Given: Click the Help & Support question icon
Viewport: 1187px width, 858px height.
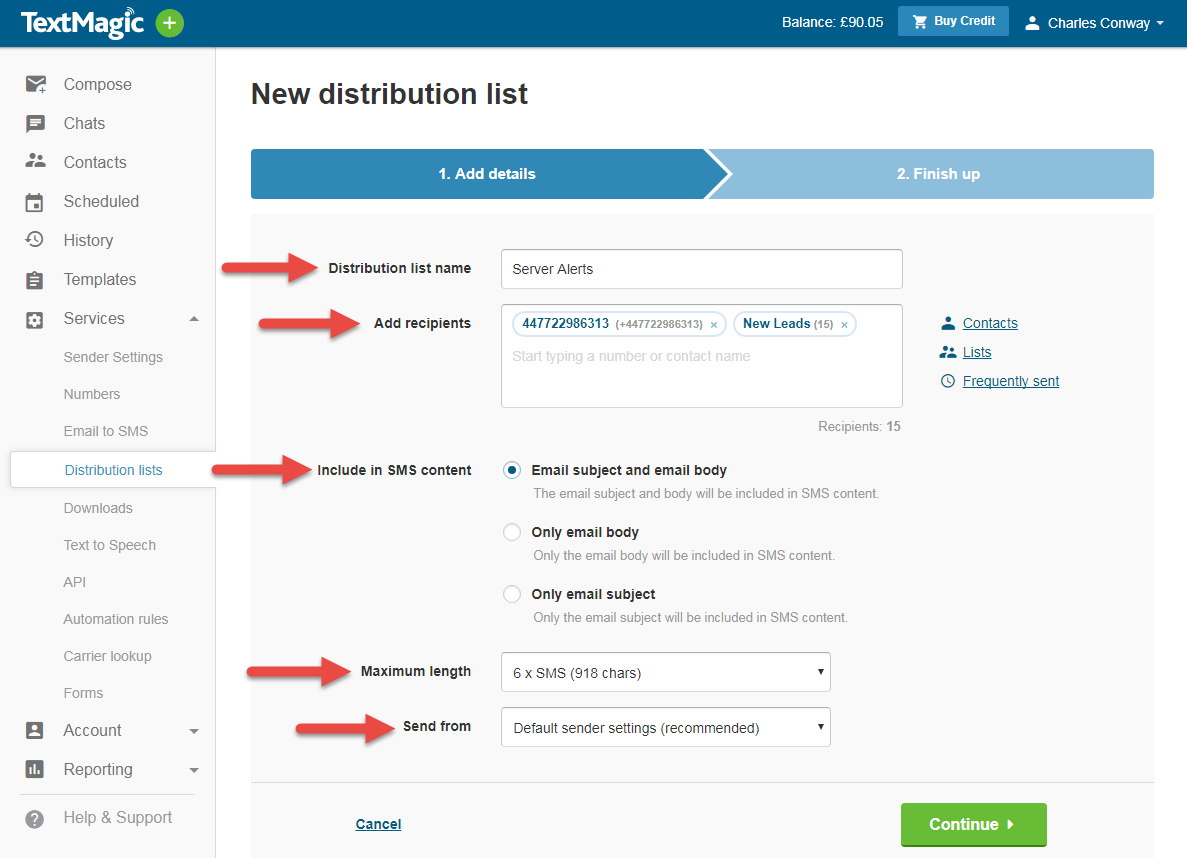Looking at the screenshot, I should tap(35, 818).
